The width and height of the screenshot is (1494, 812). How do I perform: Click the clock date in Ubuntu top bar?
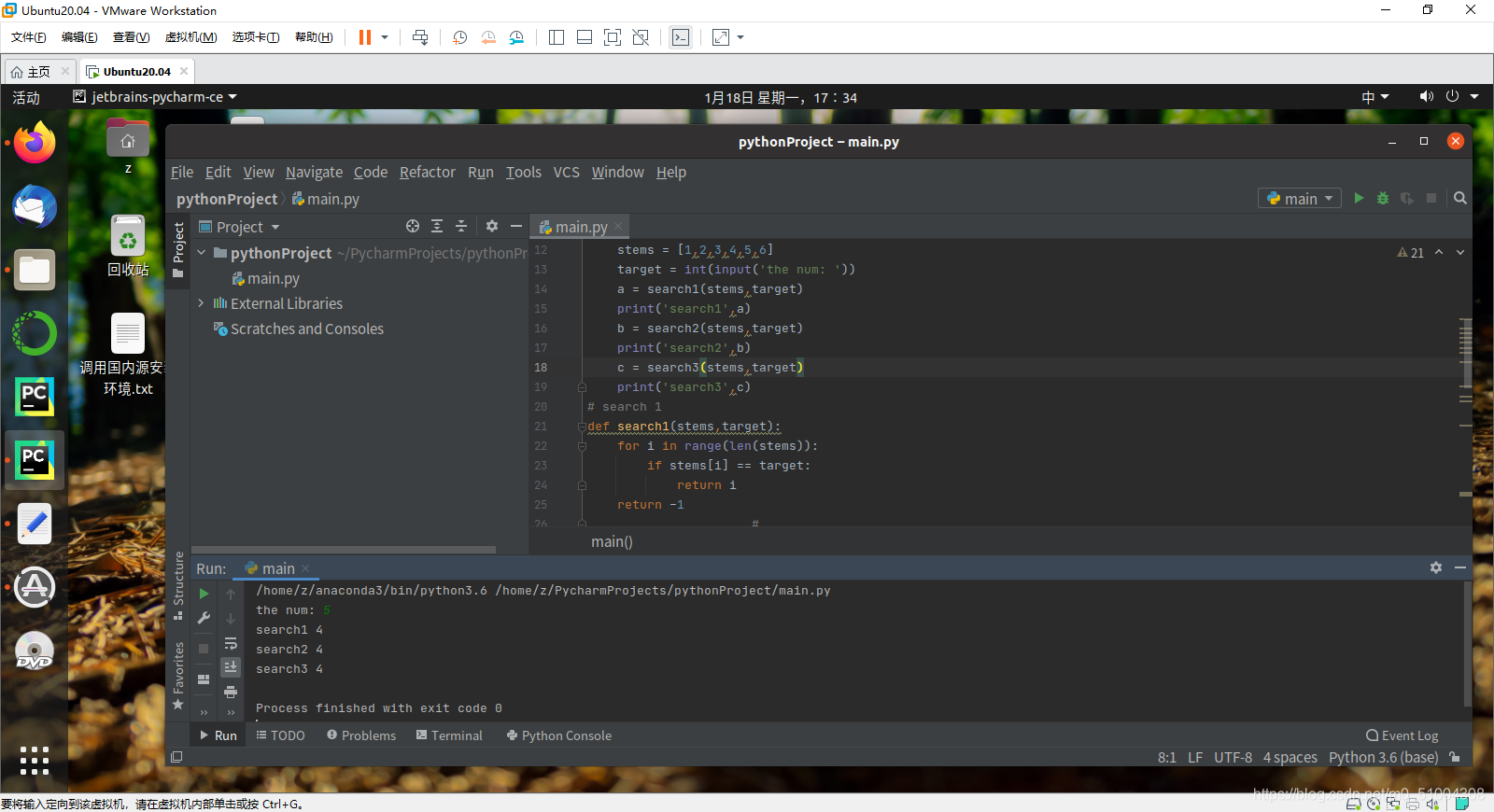pos(781,97)
